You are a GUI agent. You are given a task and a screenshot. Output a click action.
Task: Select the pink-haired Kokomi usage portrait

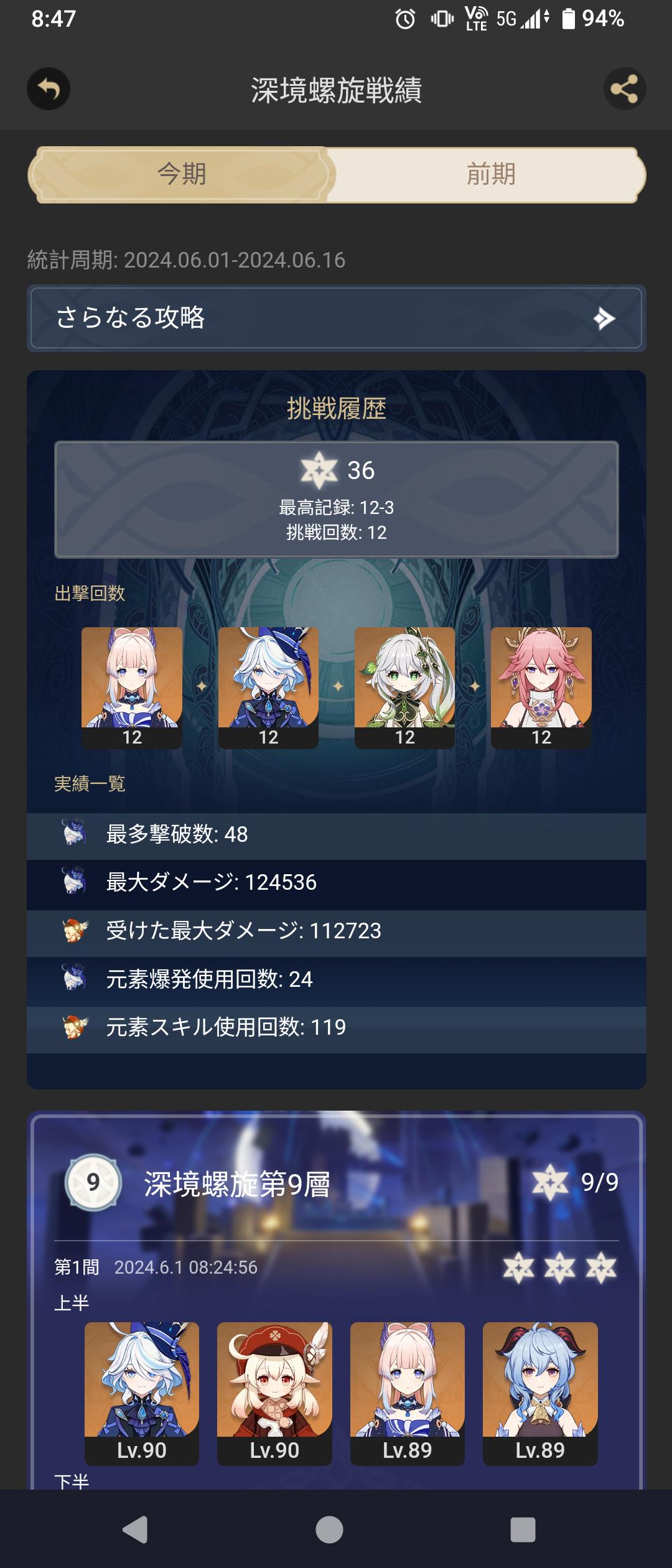pyautogui.click(x=132, y=687)
